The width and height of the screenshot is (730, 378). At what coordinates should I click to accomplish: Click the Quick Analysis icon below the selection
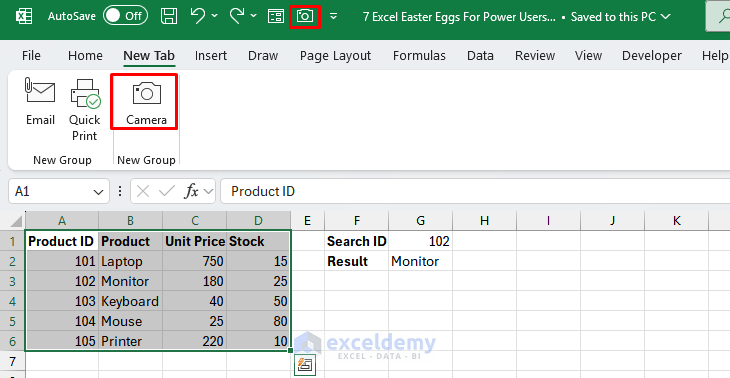click(305, 365)
